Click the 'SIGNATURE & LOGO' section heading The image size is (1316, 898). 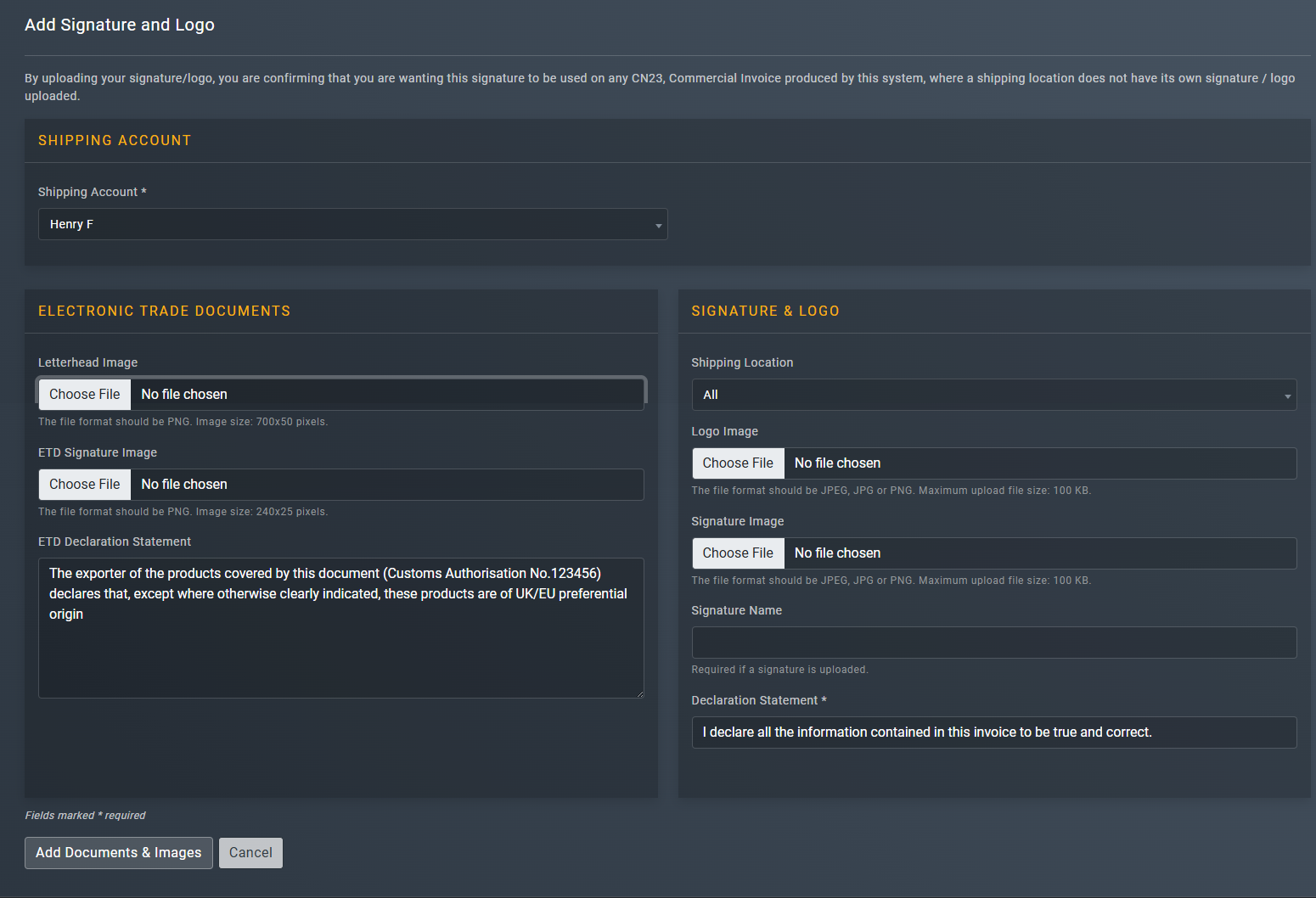coord(766,311)
